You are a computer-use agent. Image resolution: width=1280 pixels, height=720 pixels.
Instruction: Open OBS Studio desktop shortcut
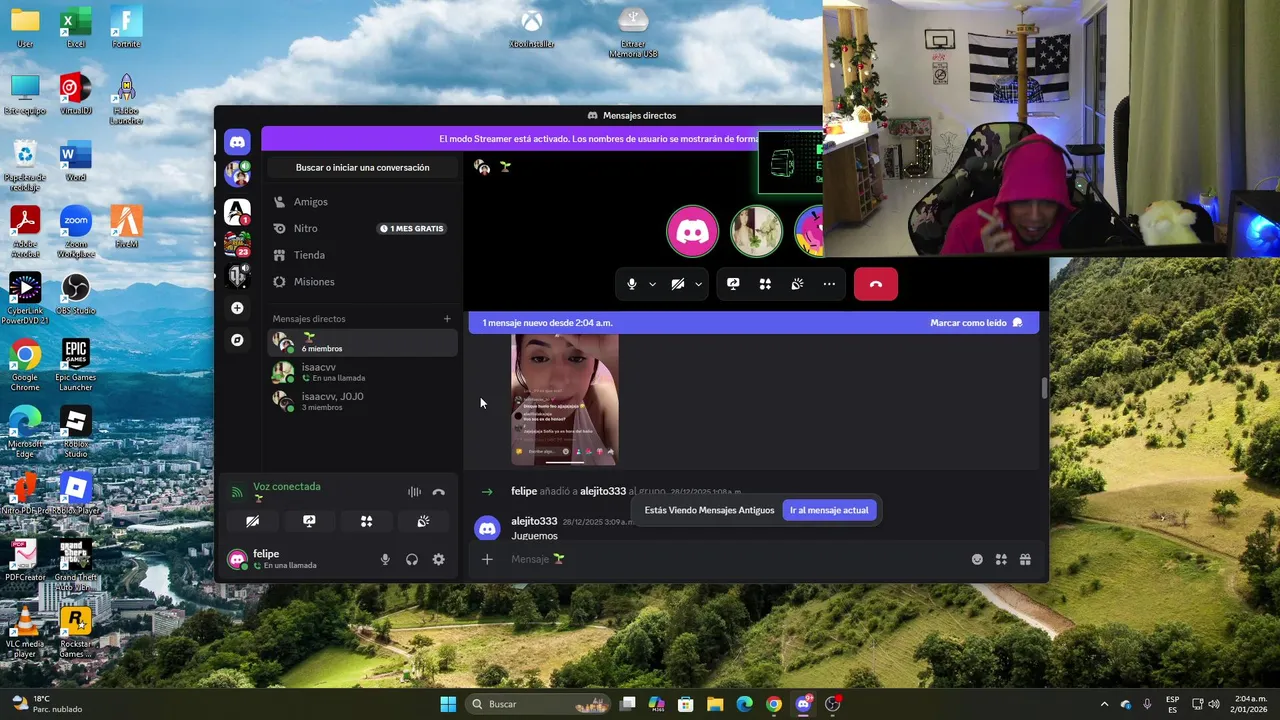[x=76, y=295]
